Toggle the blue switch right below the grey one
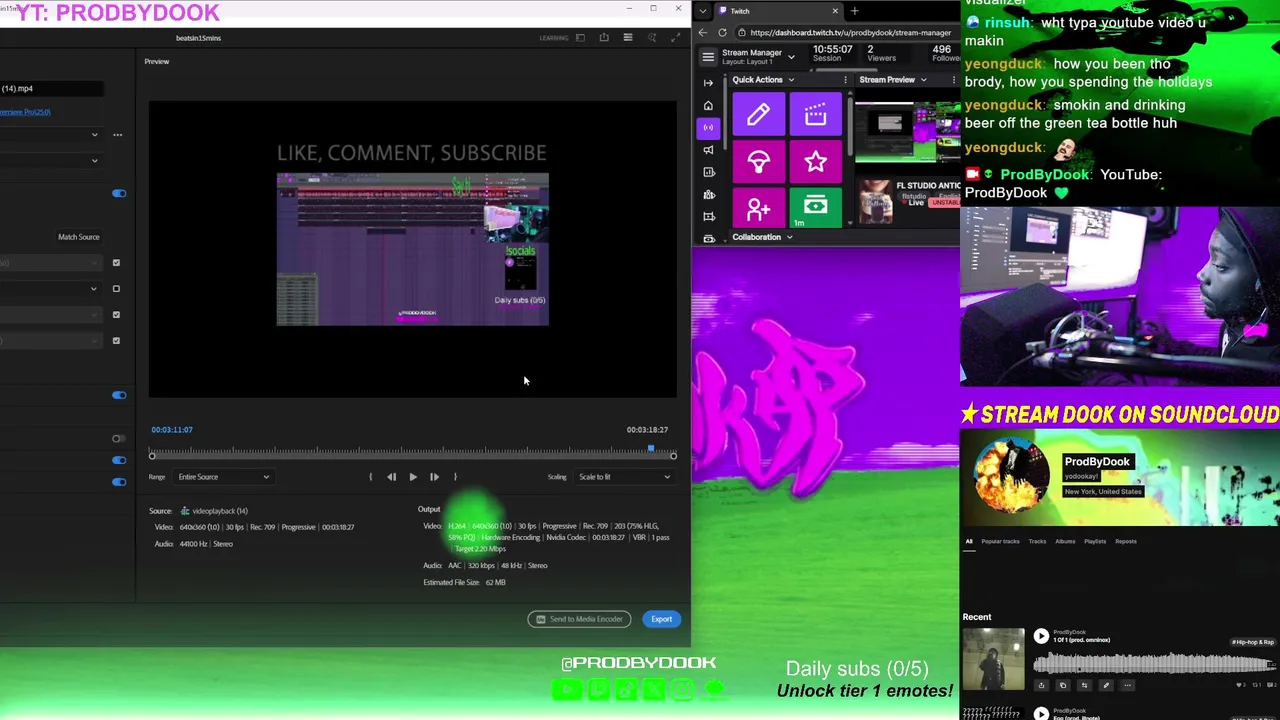Image resolution: width=1280 pixels, height=720 pixels. tap(119, 460)
